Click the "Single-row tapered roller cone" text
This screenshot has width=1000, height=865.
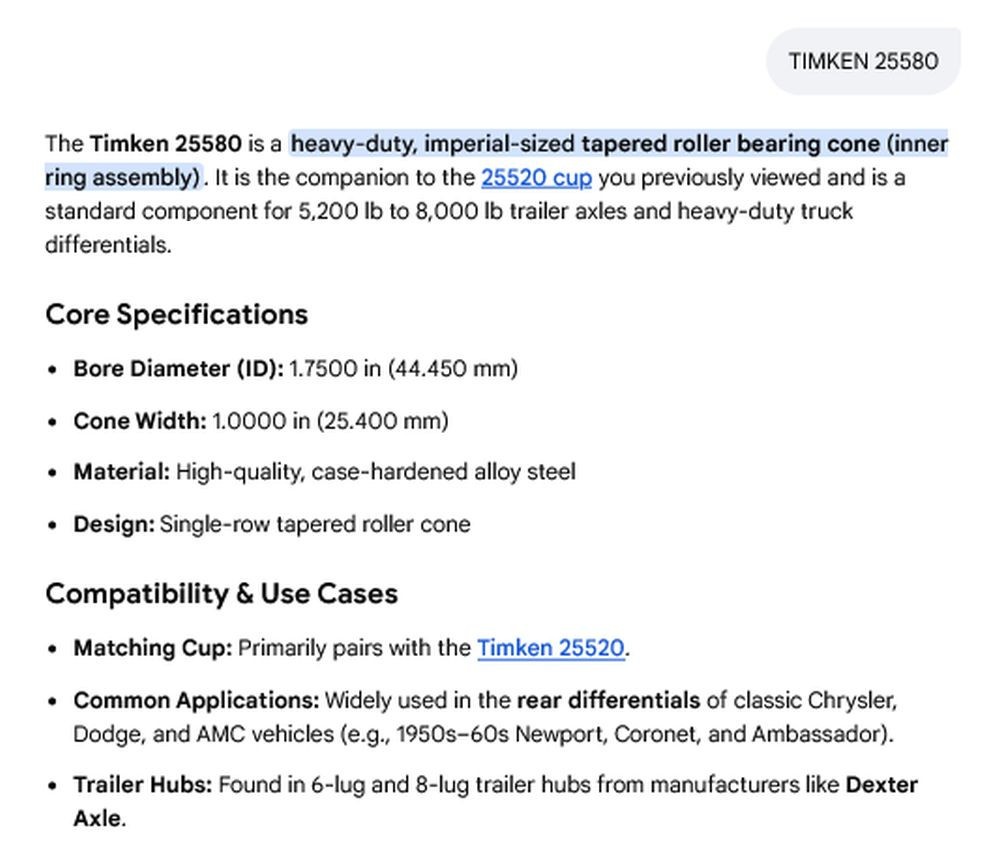click(314, 524)
